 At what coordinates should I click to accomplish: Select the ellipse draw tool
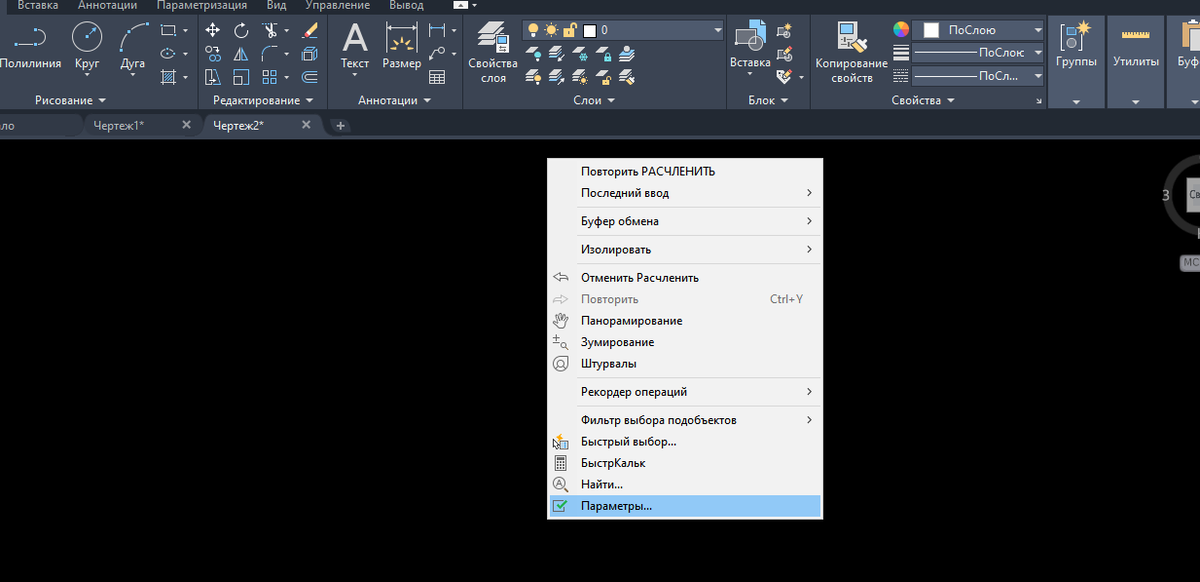(168, 54)
